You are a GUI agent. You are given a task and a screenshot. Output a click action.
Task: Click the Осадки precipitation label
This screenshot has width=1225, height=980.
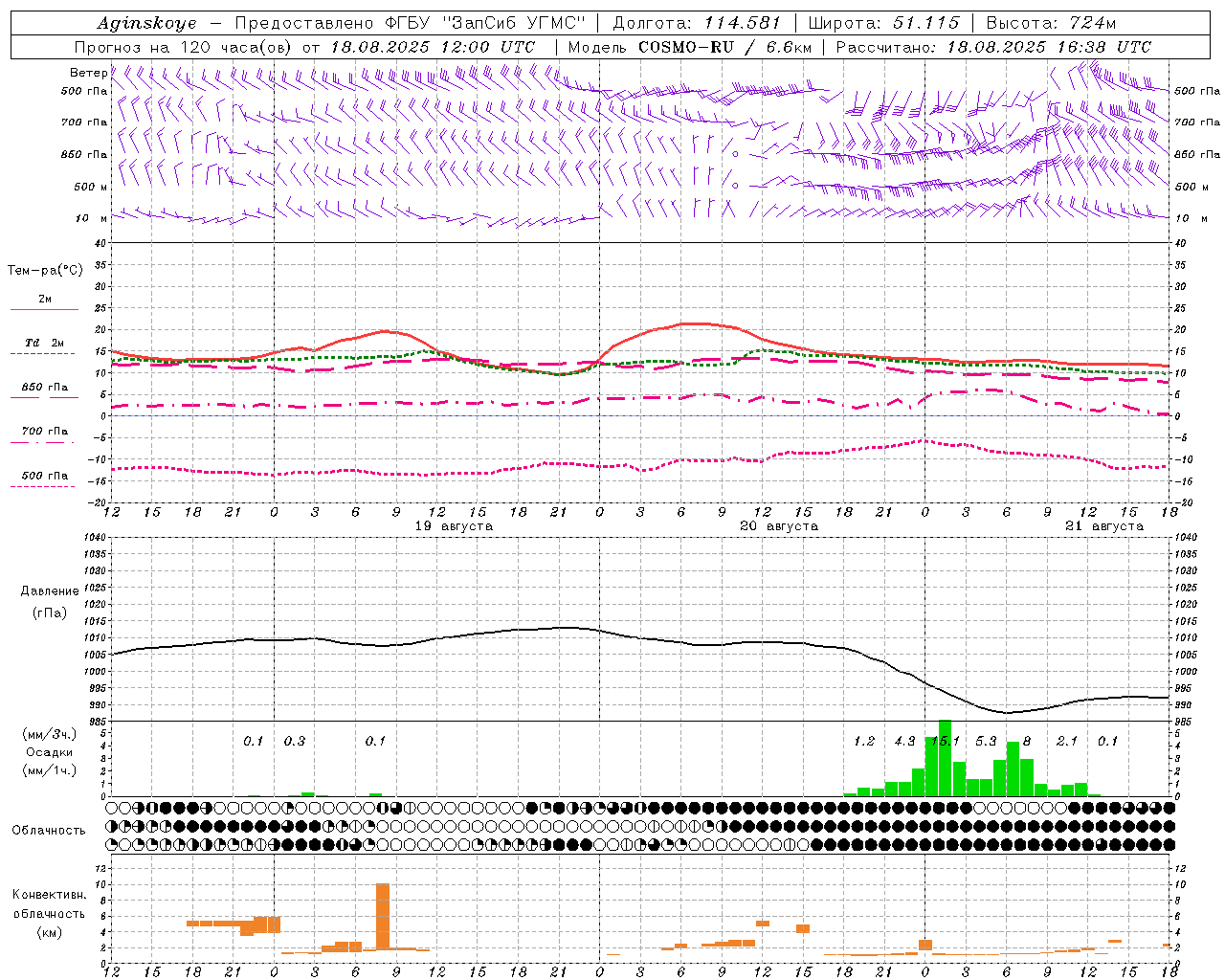[50, 752]
